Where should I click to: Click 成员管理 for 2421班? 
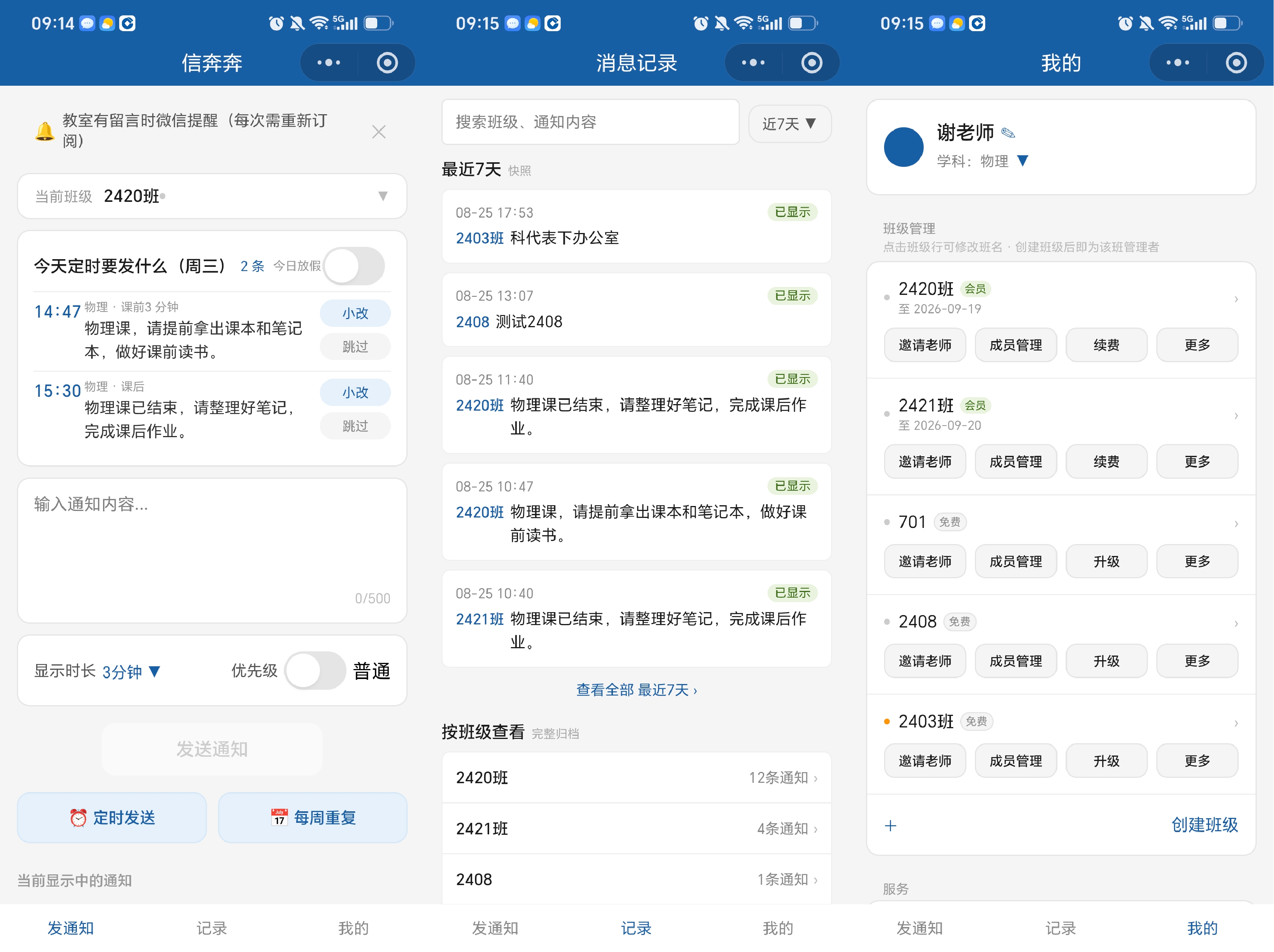tap(1016, 461)
